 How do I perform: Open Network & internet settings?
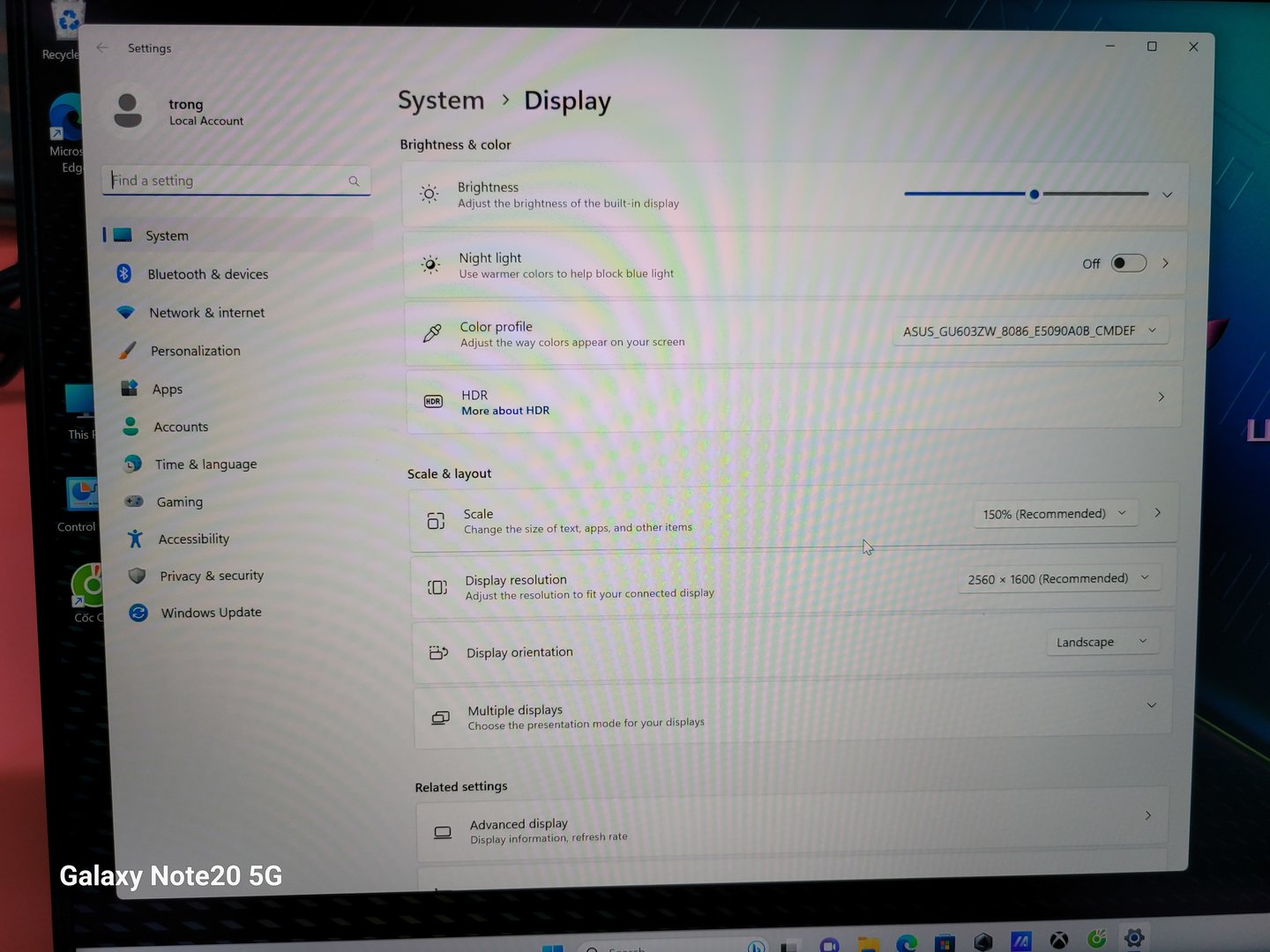point(206,313)
